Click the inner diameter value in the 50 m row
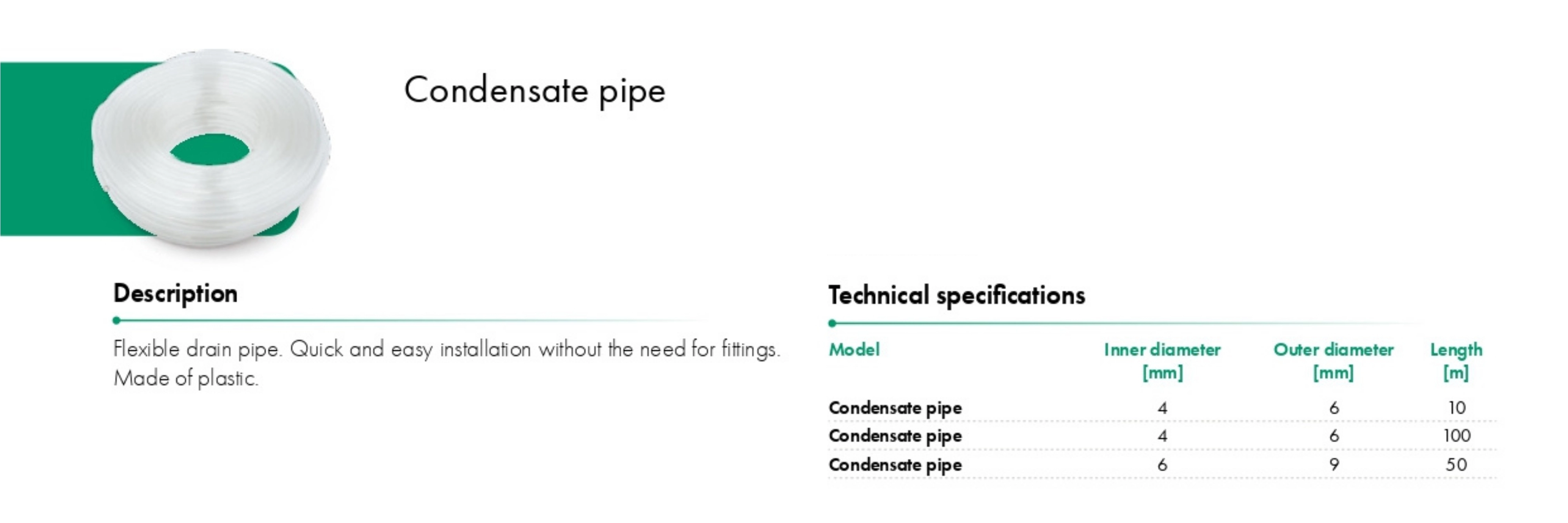Image resolution: width=1568 pixels, height=523 pixels. 1162,465
